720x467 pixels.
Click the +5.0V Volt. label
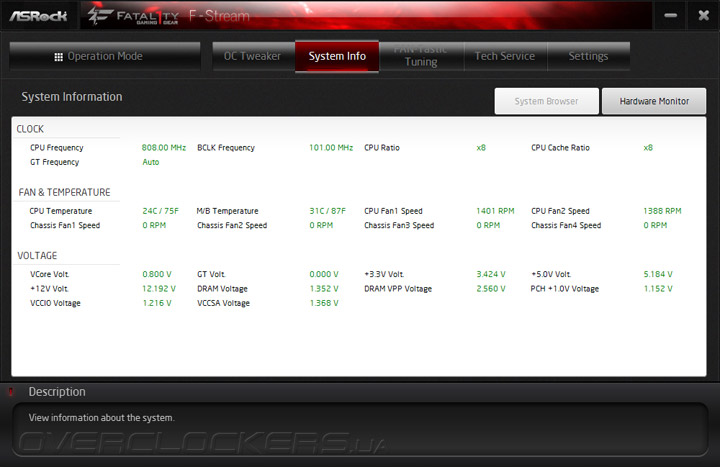point(551,275)
